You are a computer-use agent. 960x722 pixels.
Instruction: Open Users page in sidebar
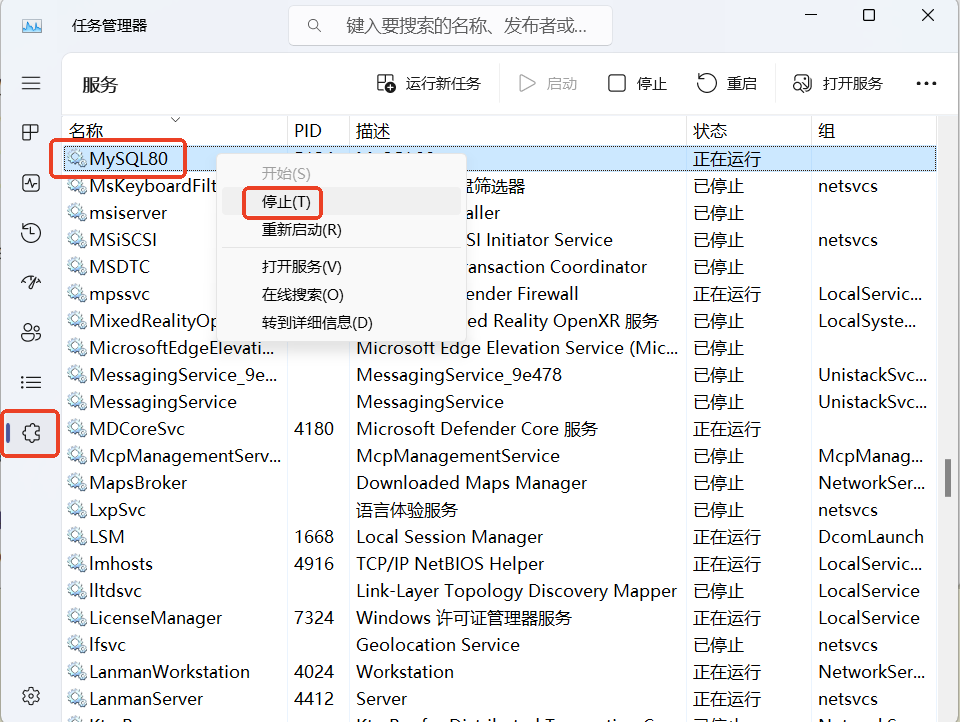tap(31, 333)
